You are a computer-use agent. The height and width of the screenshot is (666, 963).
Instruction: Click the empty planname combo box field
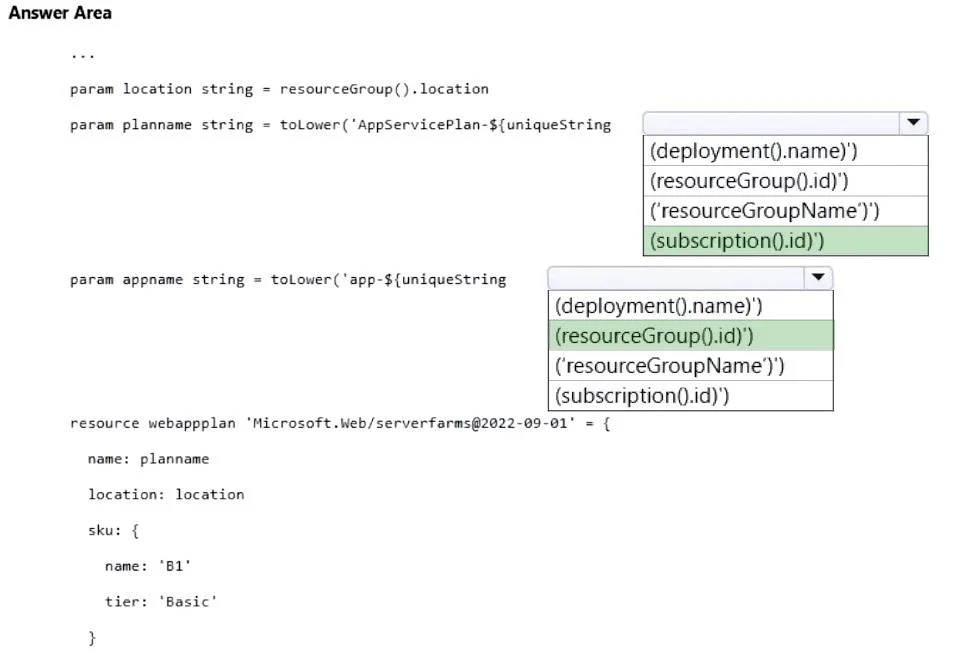771,123
